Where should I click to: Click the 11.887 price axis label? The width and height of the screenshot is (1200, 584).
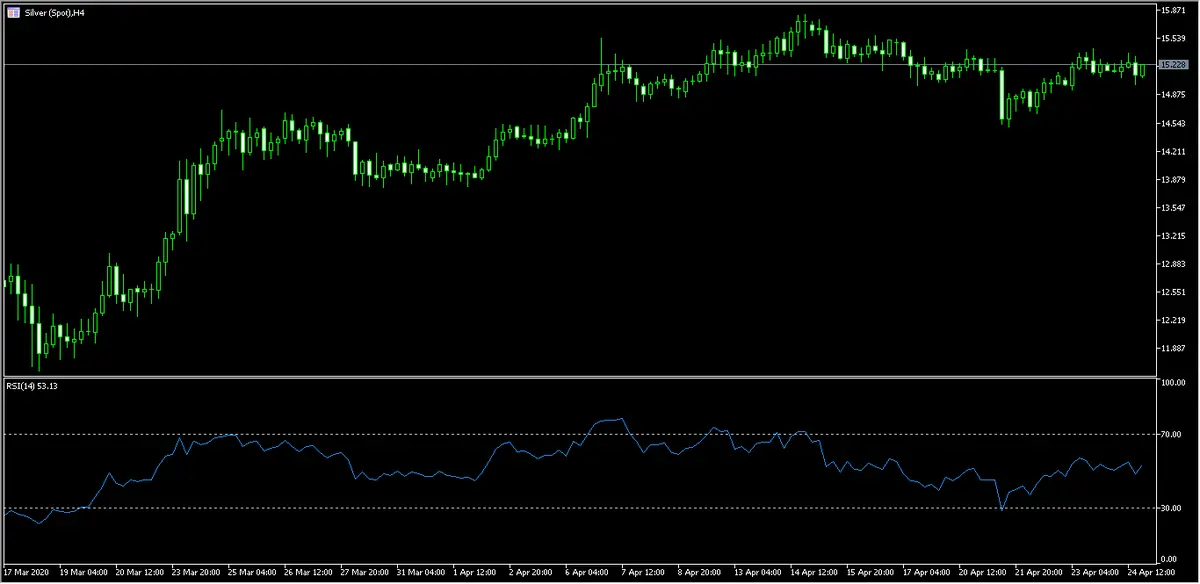tap(1172, 348)
